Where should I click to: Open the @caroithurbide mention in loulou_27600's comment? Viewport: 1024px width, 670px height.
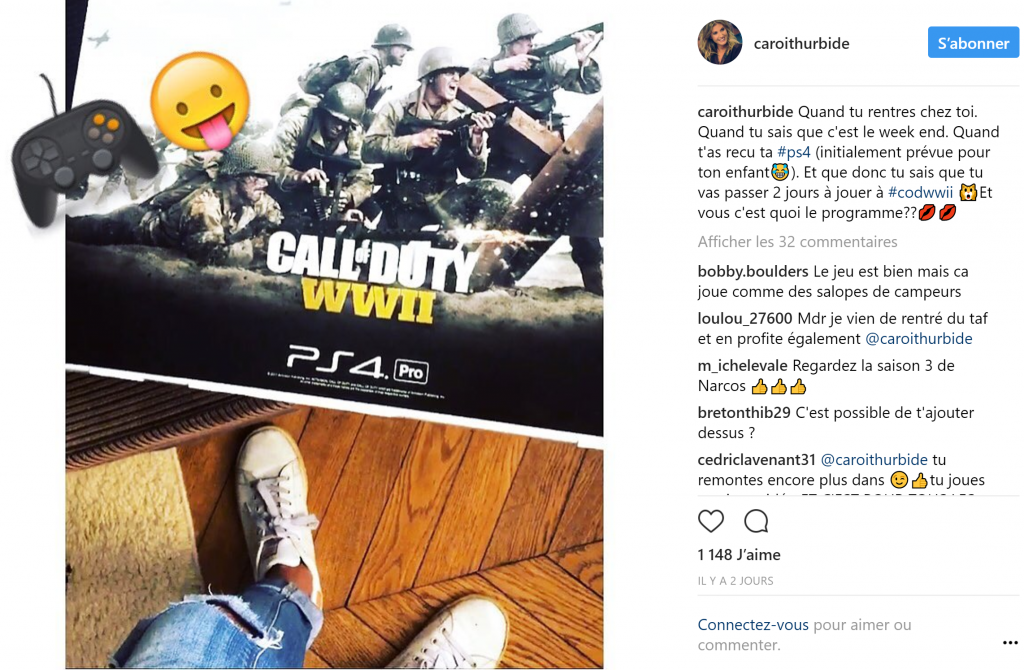click(919, 339)
